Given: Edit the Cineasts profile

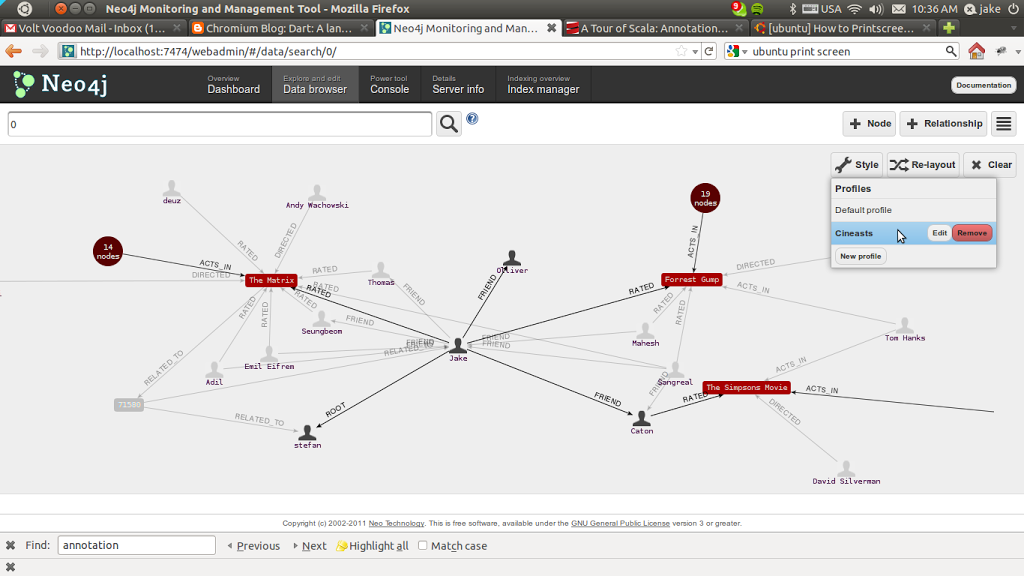Looking at the screenshot, I should coord(939,233).
